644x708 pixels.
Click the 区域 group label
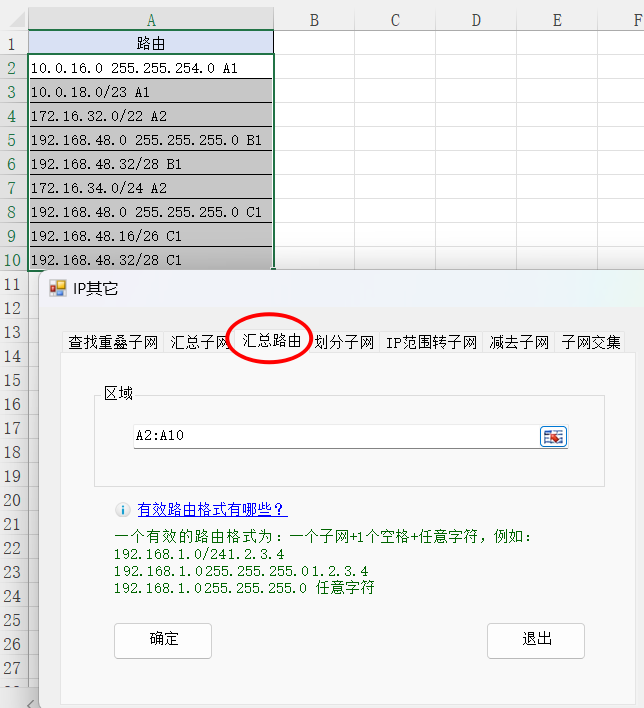118,393
